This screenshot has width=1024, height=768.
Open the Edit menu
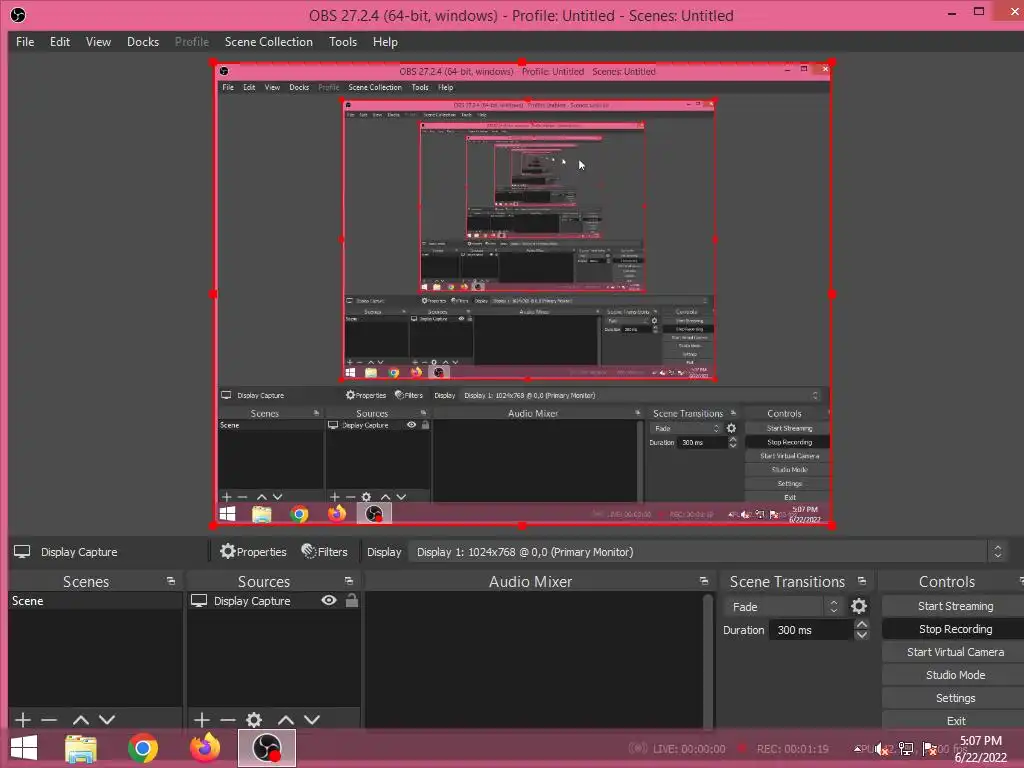point(59,42)
